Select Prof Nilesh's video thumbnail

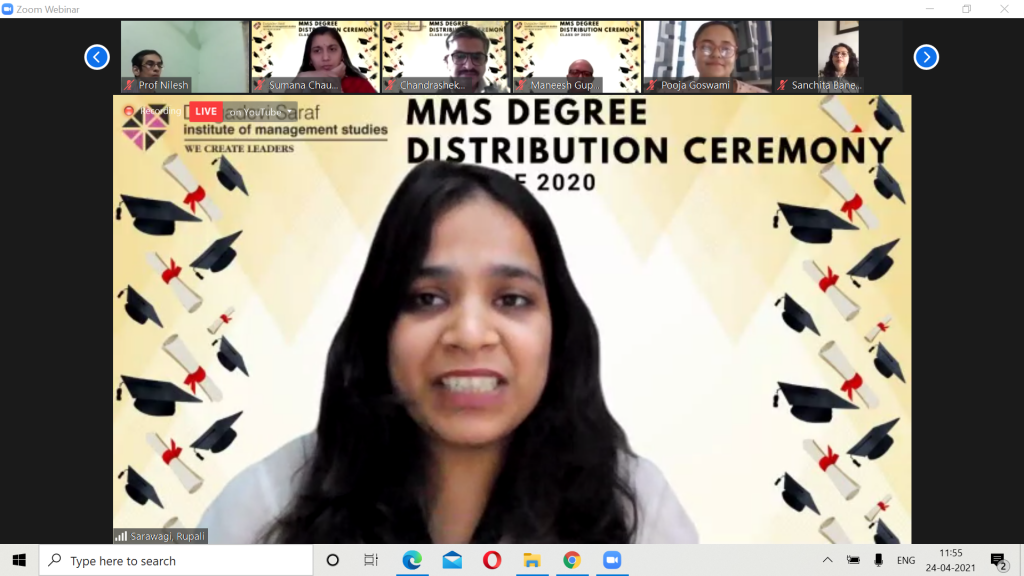click(185, 57)
